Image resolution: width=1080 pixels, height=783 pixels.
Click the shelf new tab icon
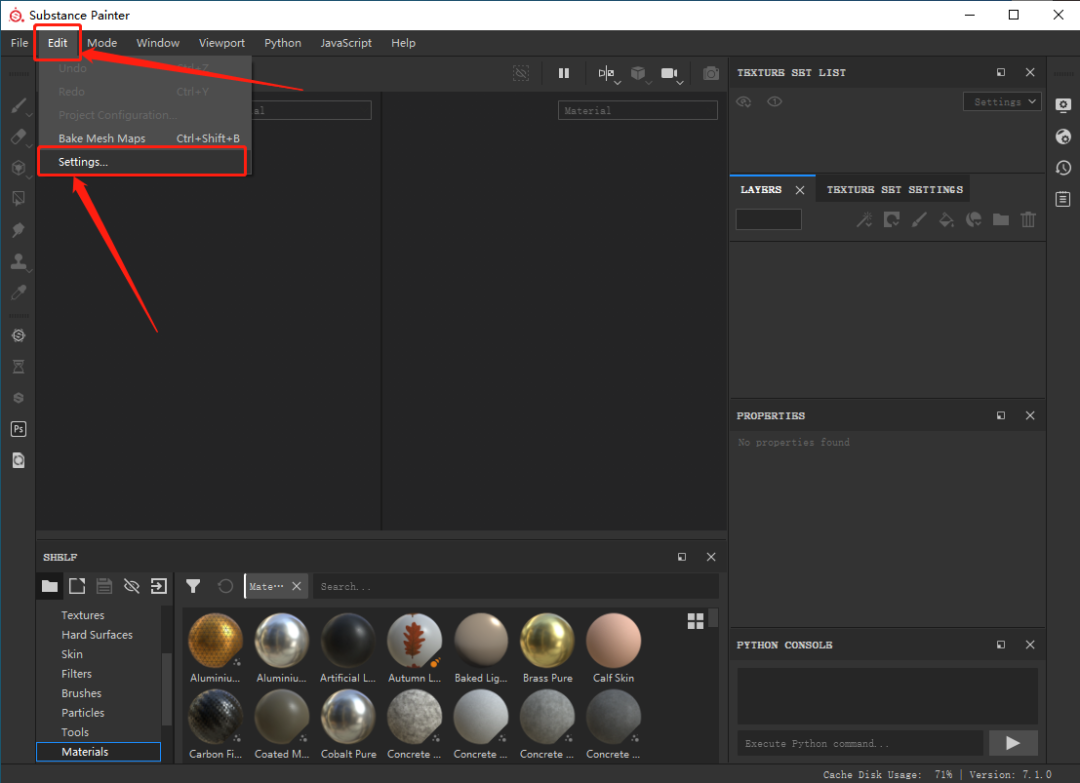point(77,586)
